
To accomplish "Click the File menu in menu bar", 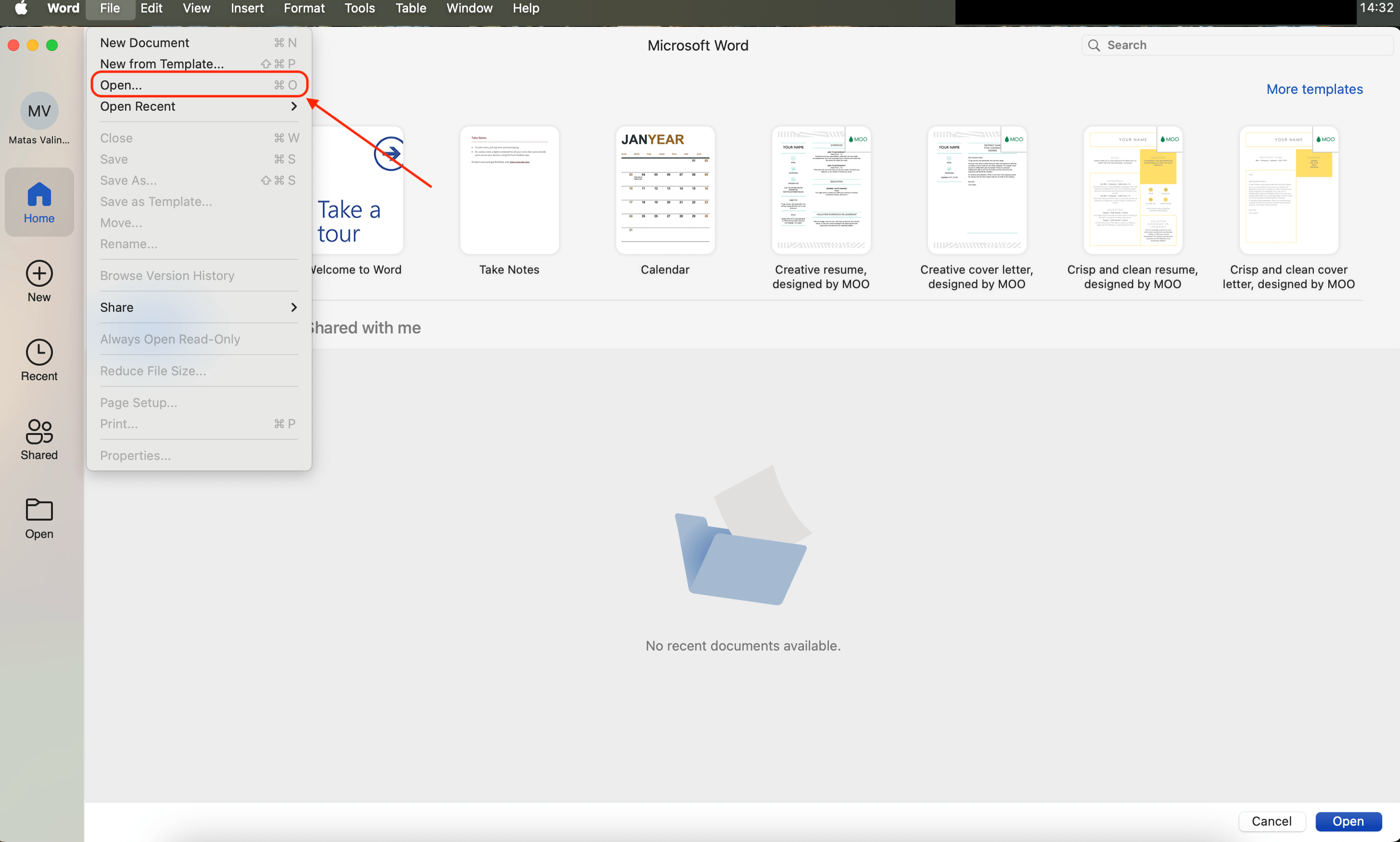I will tap(110, 9).
